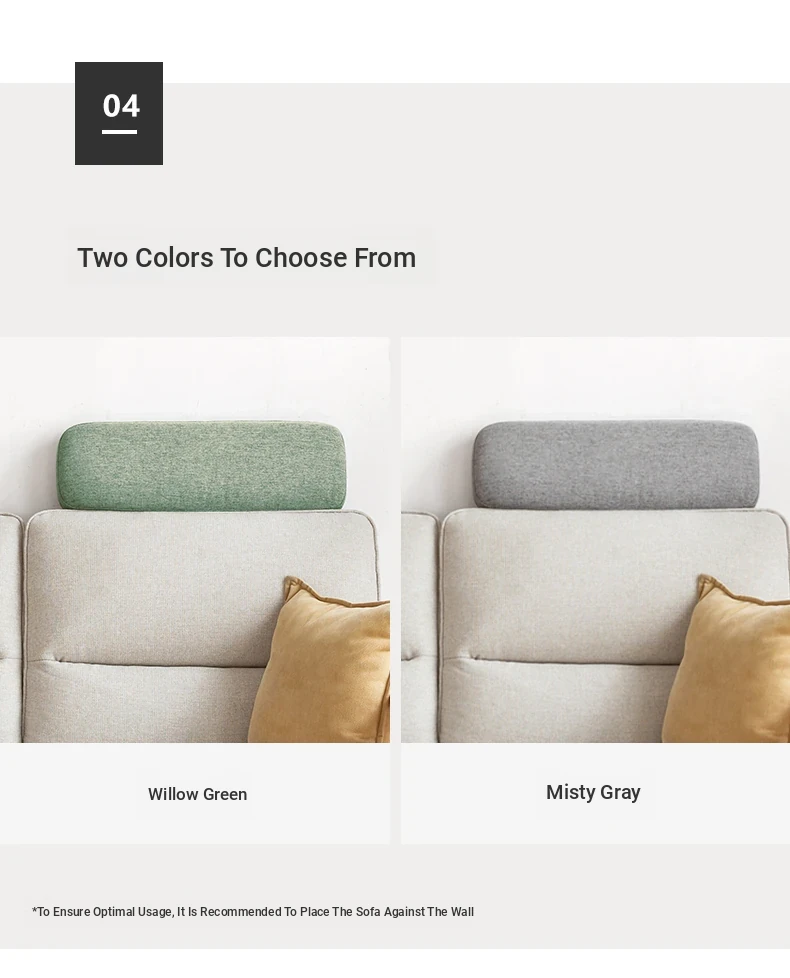Click the Two Colors To Choose From heading
The height and width of the screenshot is (978, 790).
(x=246, y=258)
